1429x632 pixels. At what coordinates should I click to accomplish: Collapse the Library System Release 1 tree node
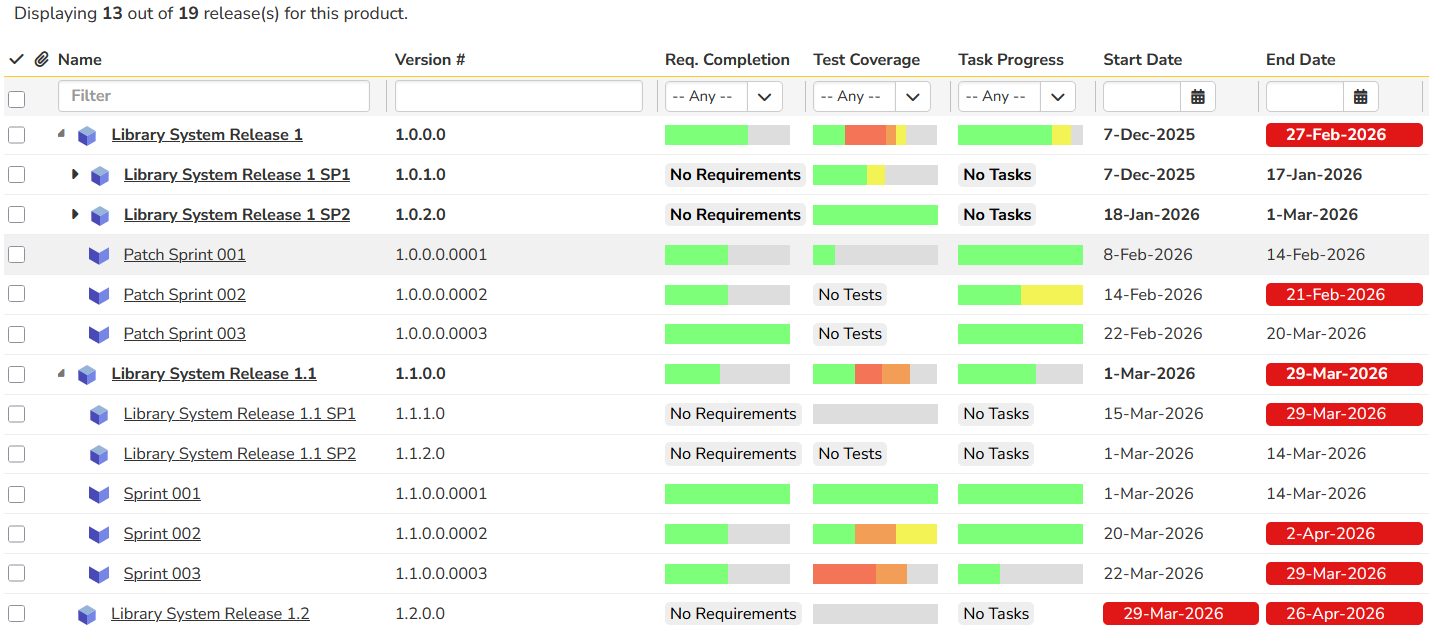tap(63, 134)
